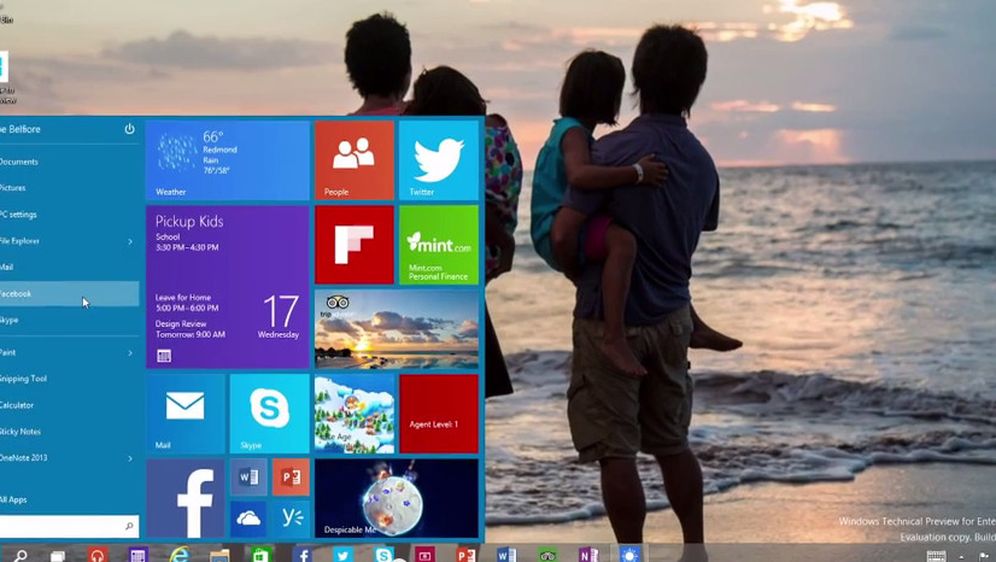This screenshot has width=996, height=562.
Task: Open the Yammer small tile
Action: point(291,519)
